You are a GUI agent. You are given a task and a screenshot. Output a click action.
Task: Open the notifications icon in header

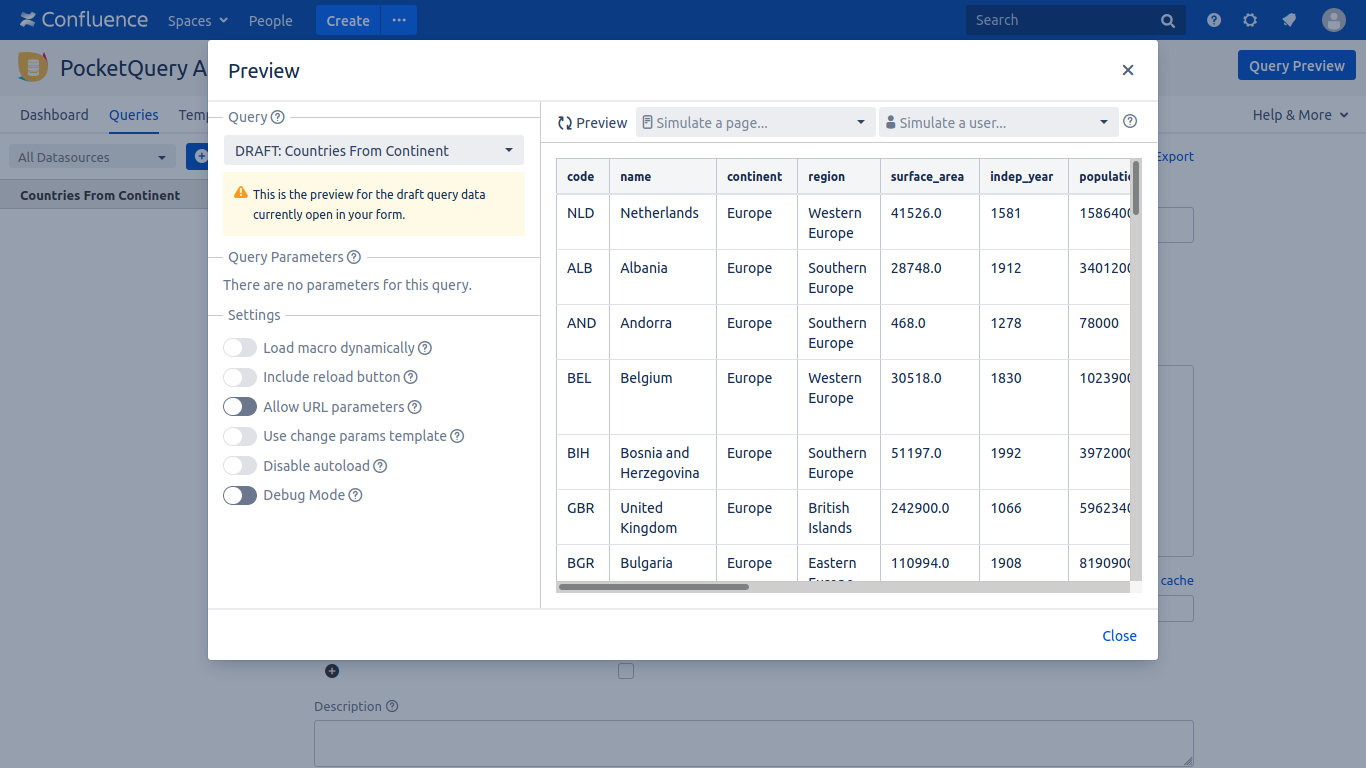(1289, 20)
